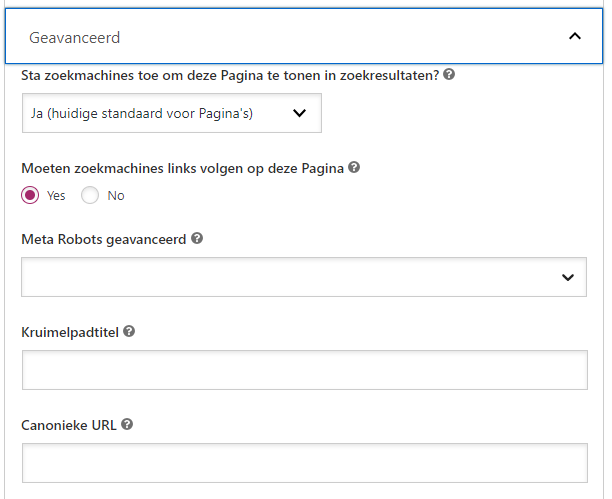Image resolution: width=612 pixels, height=499 pixels.
Task: Show help tooltip for Kruimelpadtitel
Action: click(x=130, y=331)
